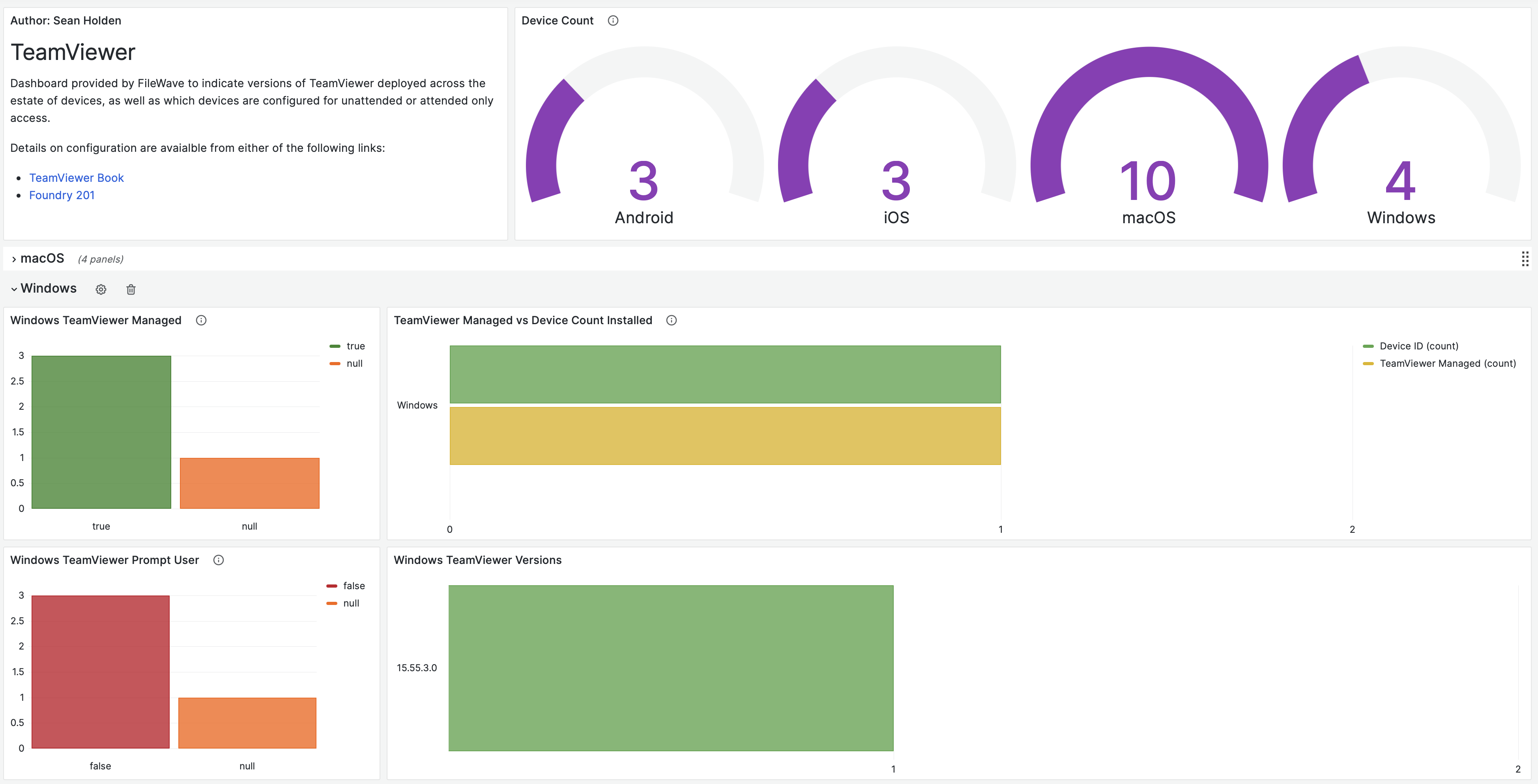The image size is (1538, 784).
Task: Click '15.55.3.0' axis label
Action: 417,668
